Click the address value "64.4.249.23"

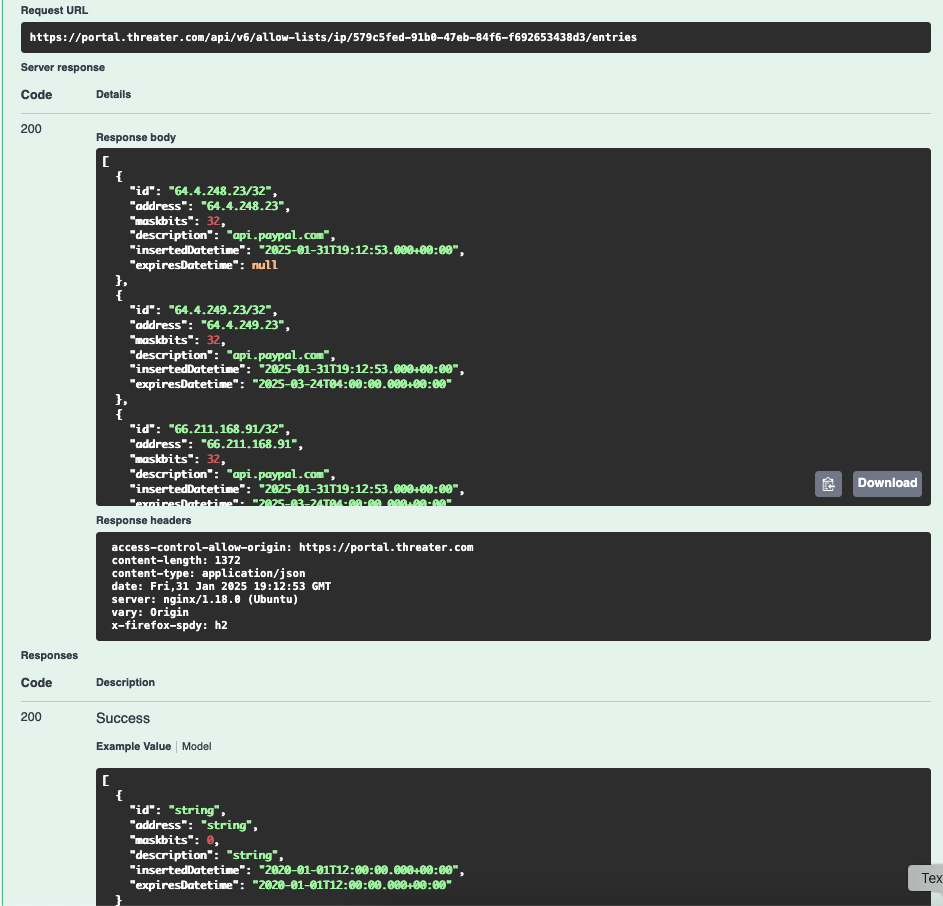click(x=242, y=325)
